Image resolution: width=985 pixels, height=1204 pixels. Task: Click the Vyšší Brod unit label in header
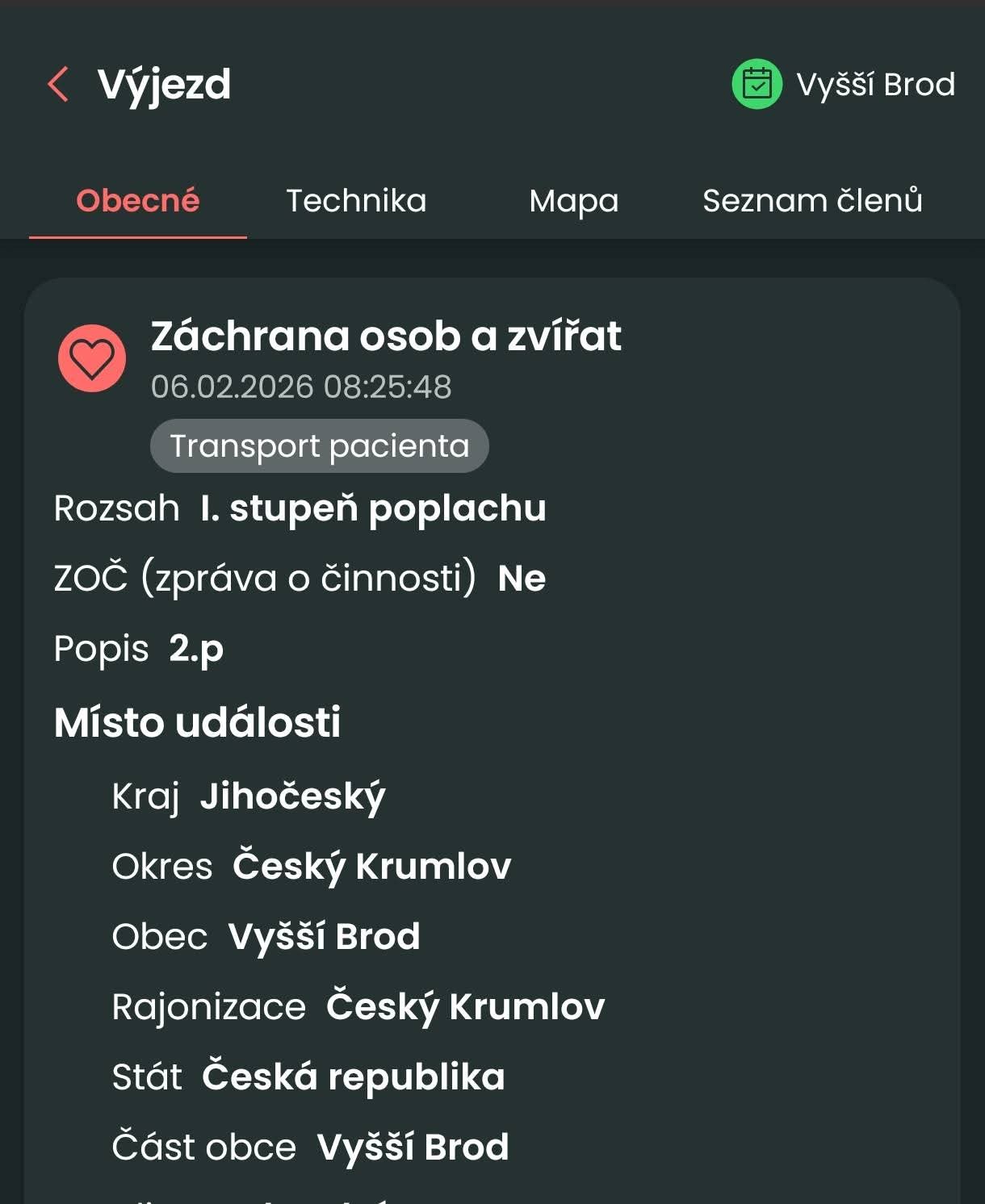pos(875,84)
